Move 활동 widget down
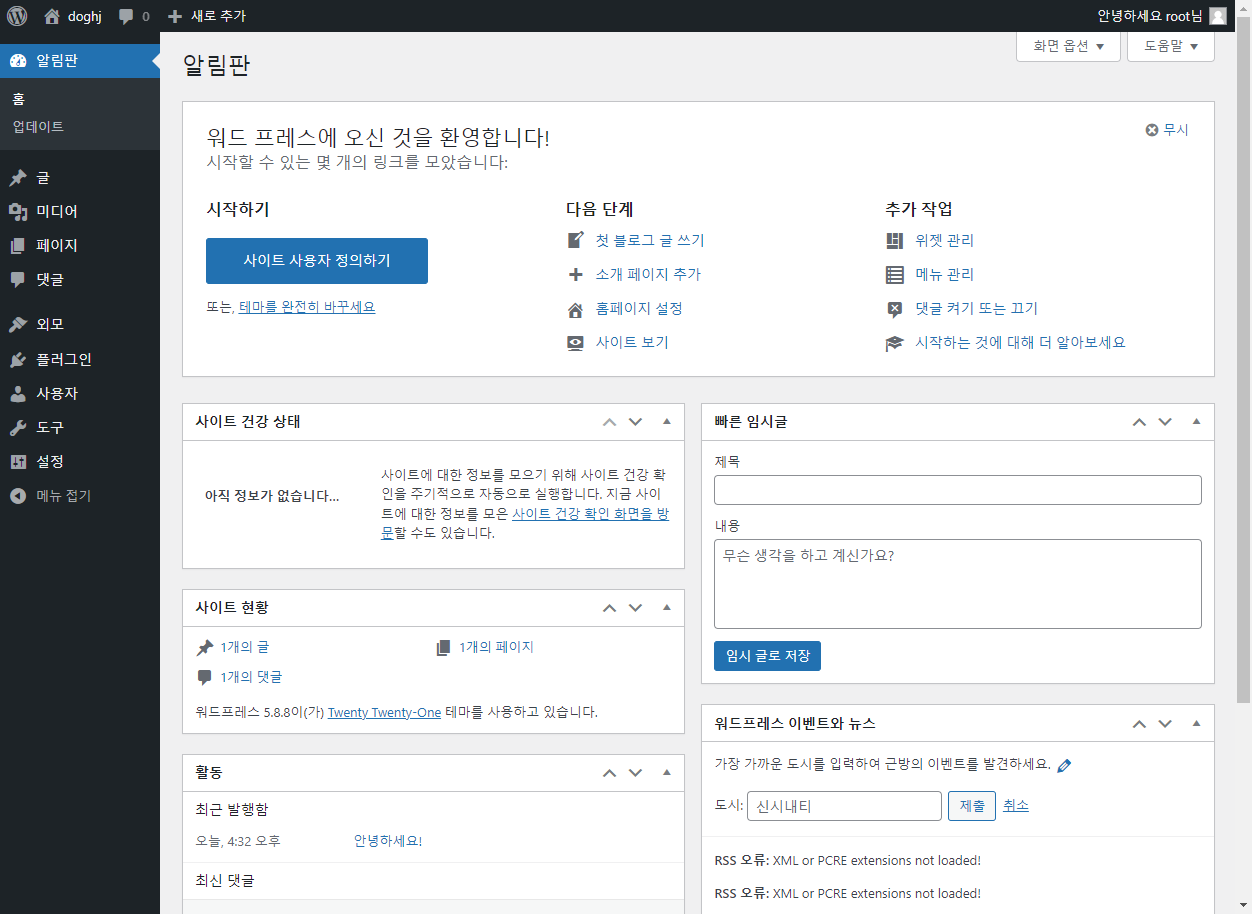This screenshot has width=1252, height=914. (x=635, y=773)
